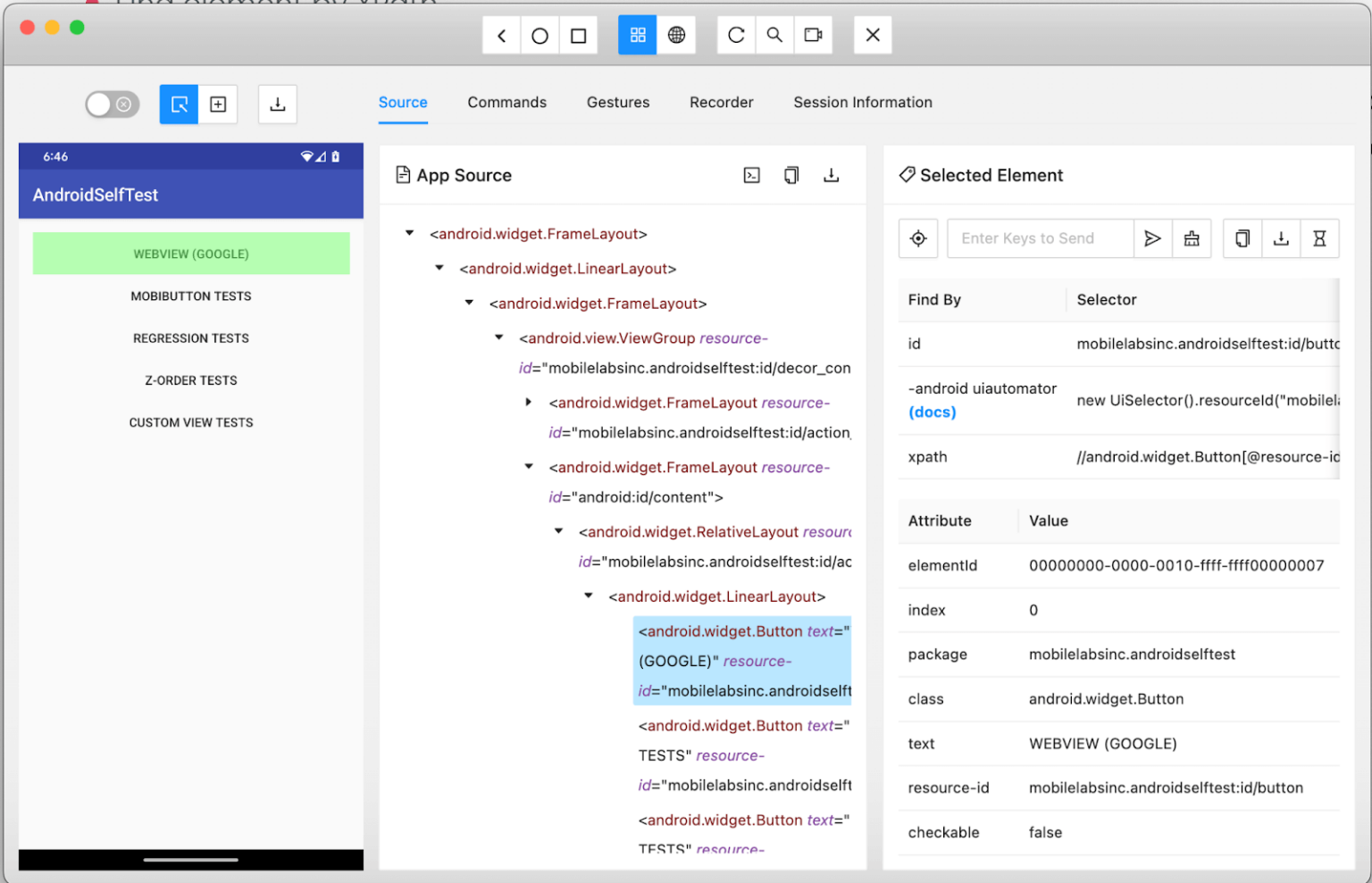Toggle the screenshot interaction switch
The height and width of the screenshot is (883, 1372).
coord(112,104)
